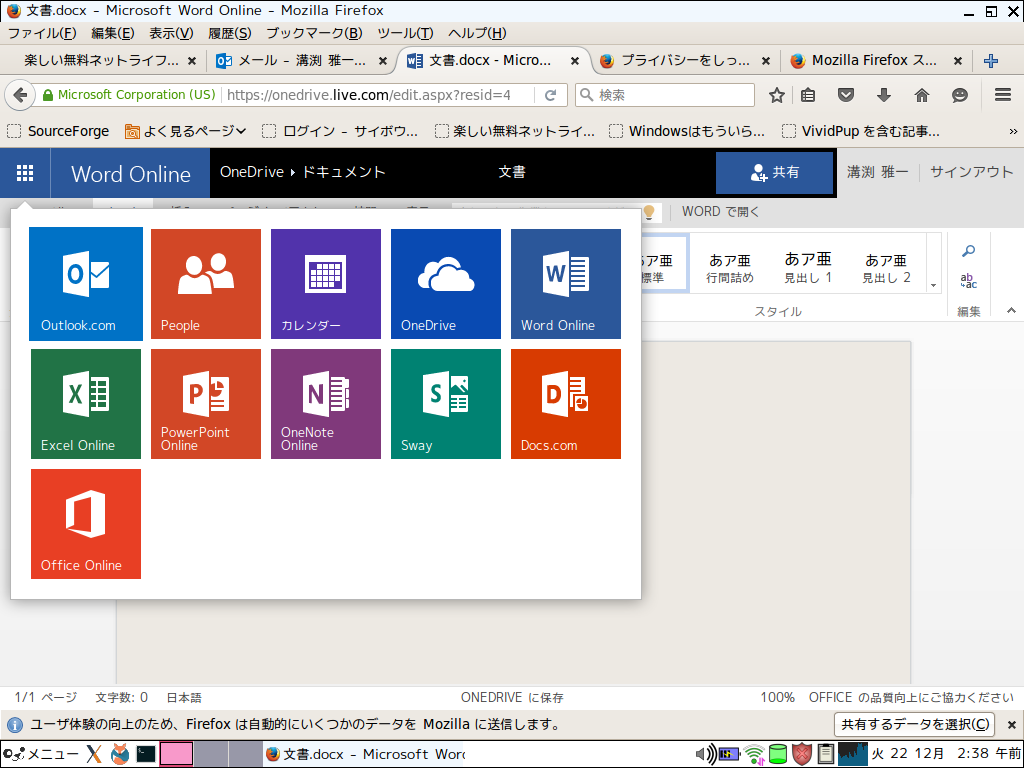Viewport: 1024px width, 768px height.
Task: Click the Wi-Fi tray icon
Action: tap(754, 755)
